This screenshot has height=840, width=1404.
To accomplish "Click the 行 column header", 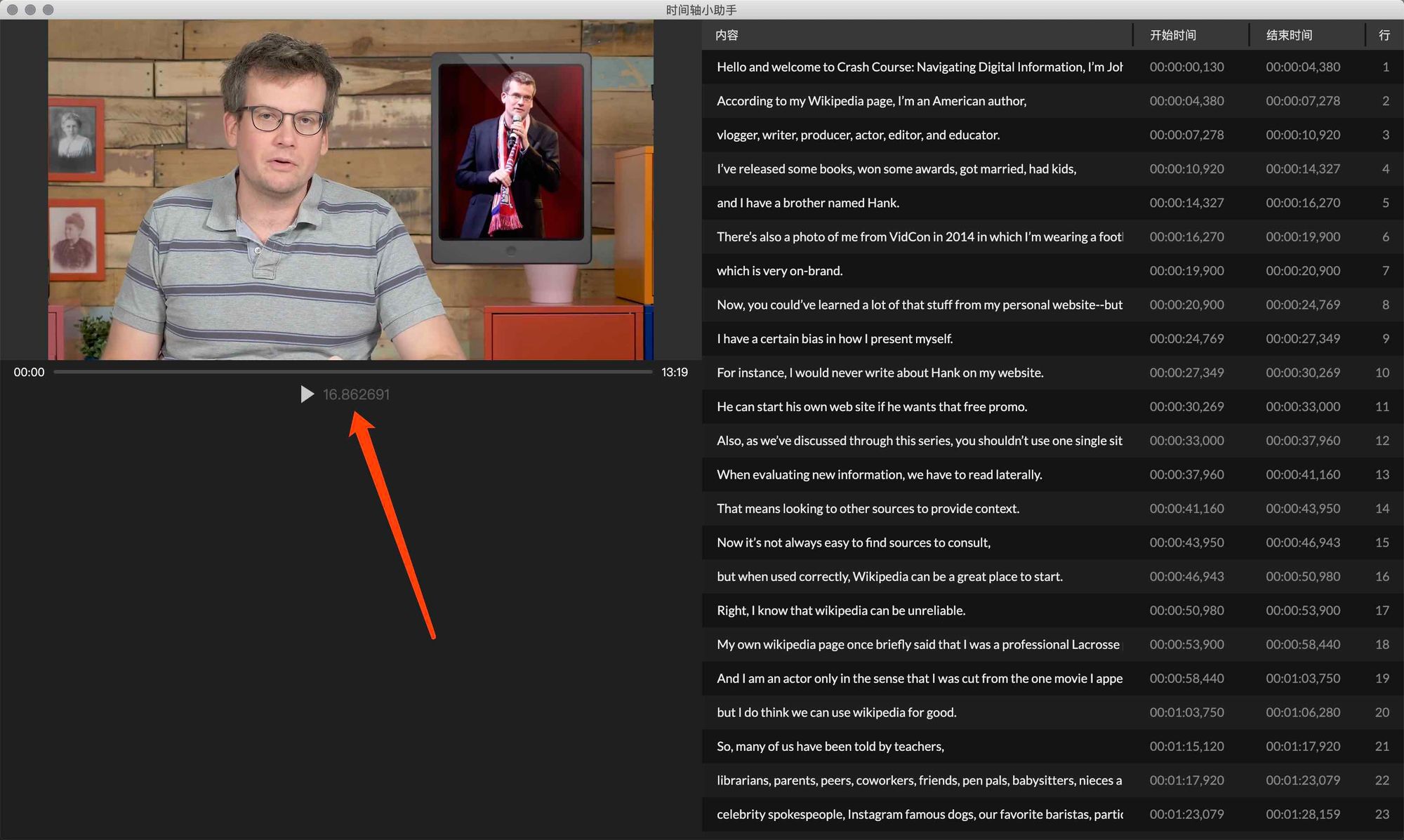I will (1384, 35).
